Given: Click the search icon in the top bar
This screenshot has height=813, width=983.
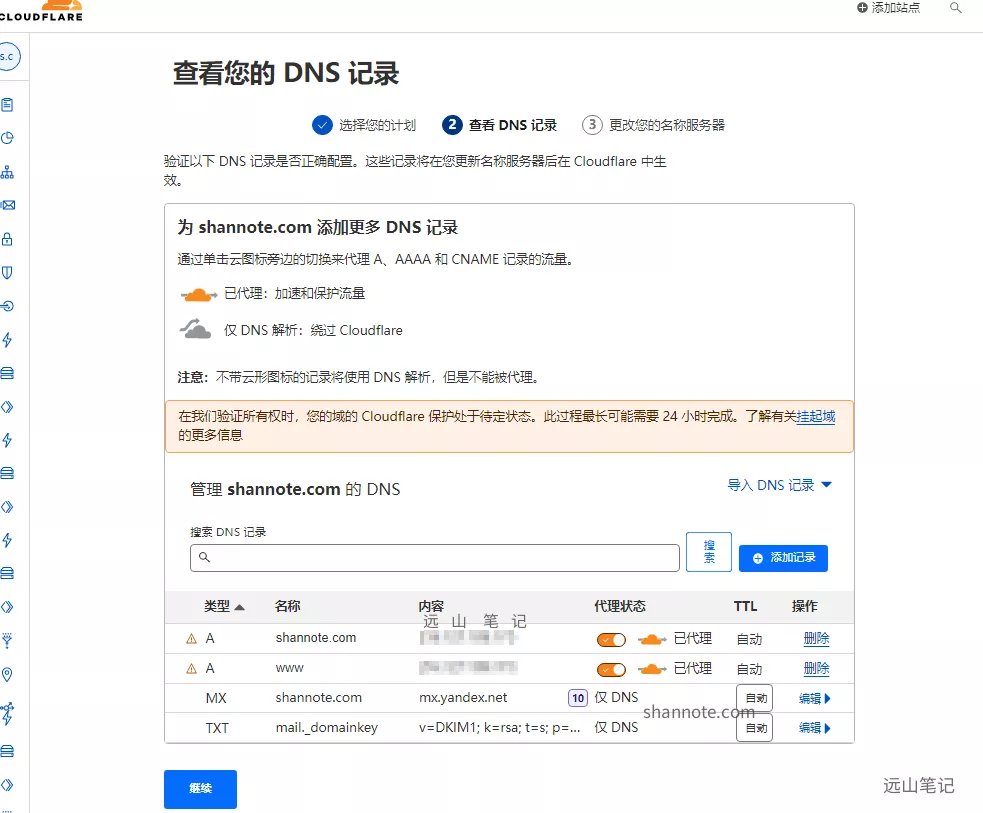Looking at the screenshot, I should (955, 9).
